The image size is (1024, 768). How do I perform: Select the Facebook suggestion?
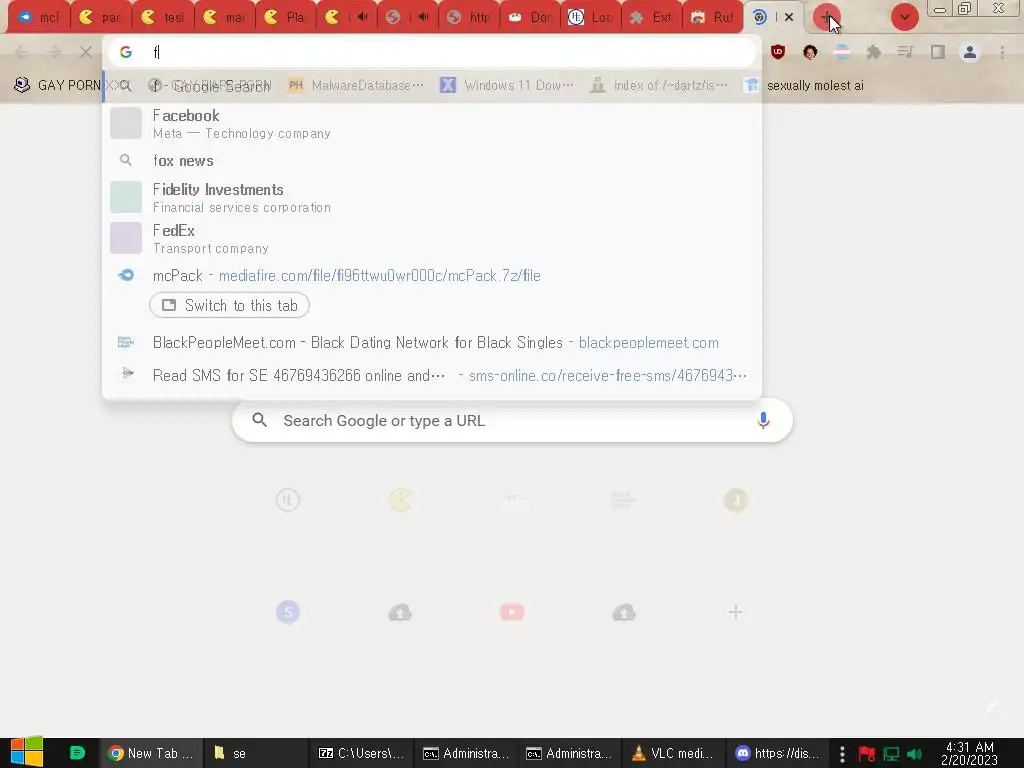click(x=432, y=123)
